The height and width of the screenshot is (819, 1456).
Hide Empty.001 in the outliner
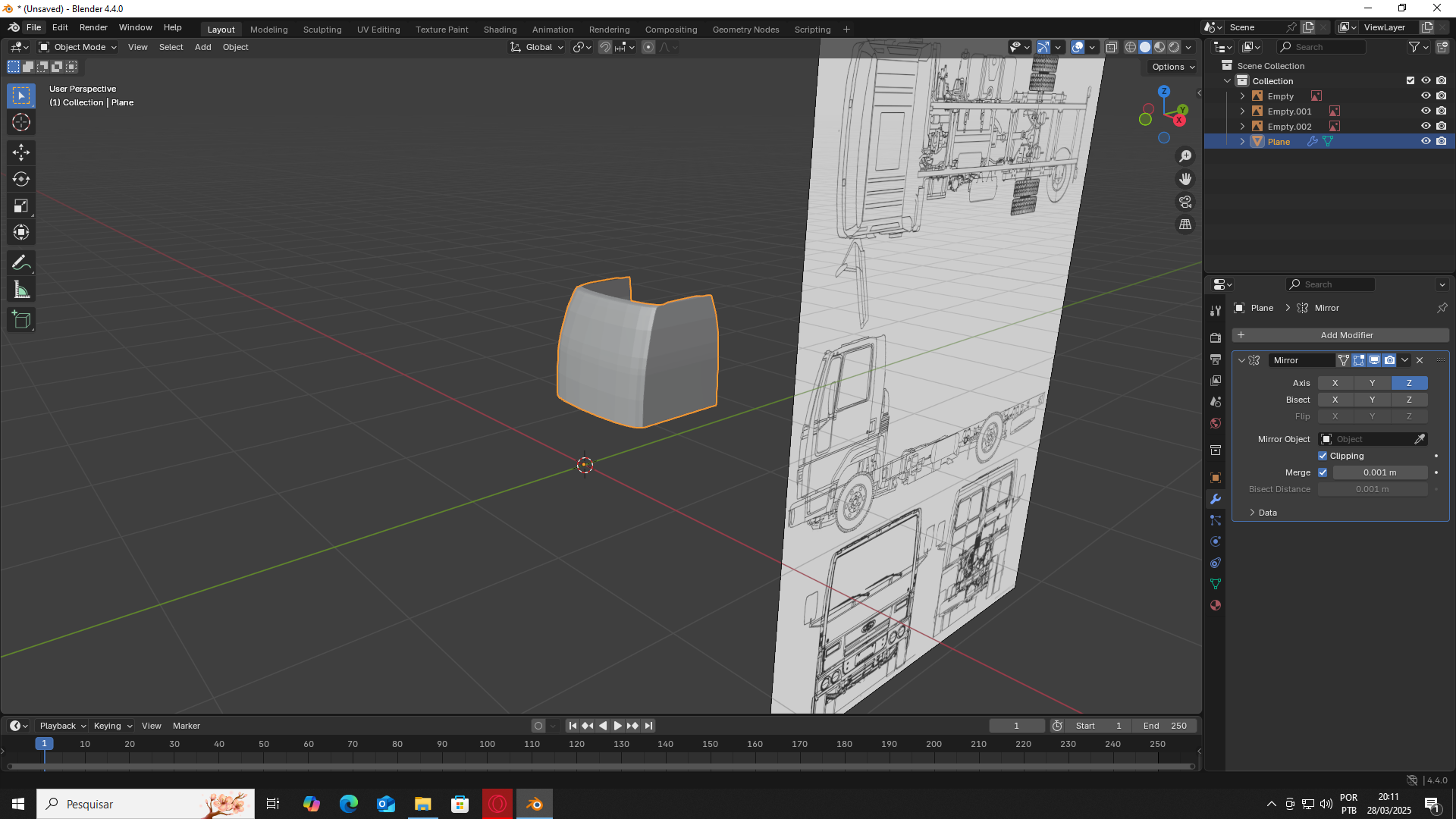[1425, 111]
